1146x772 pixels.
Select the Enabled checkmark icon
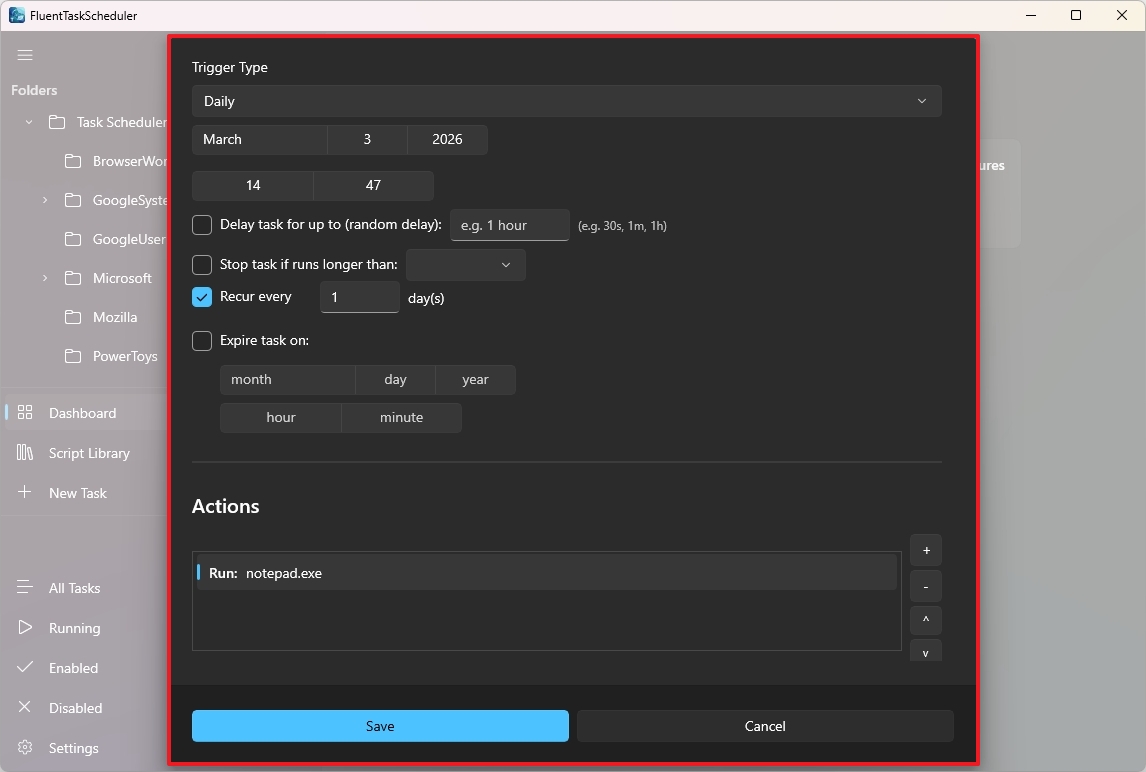[25, 668]
